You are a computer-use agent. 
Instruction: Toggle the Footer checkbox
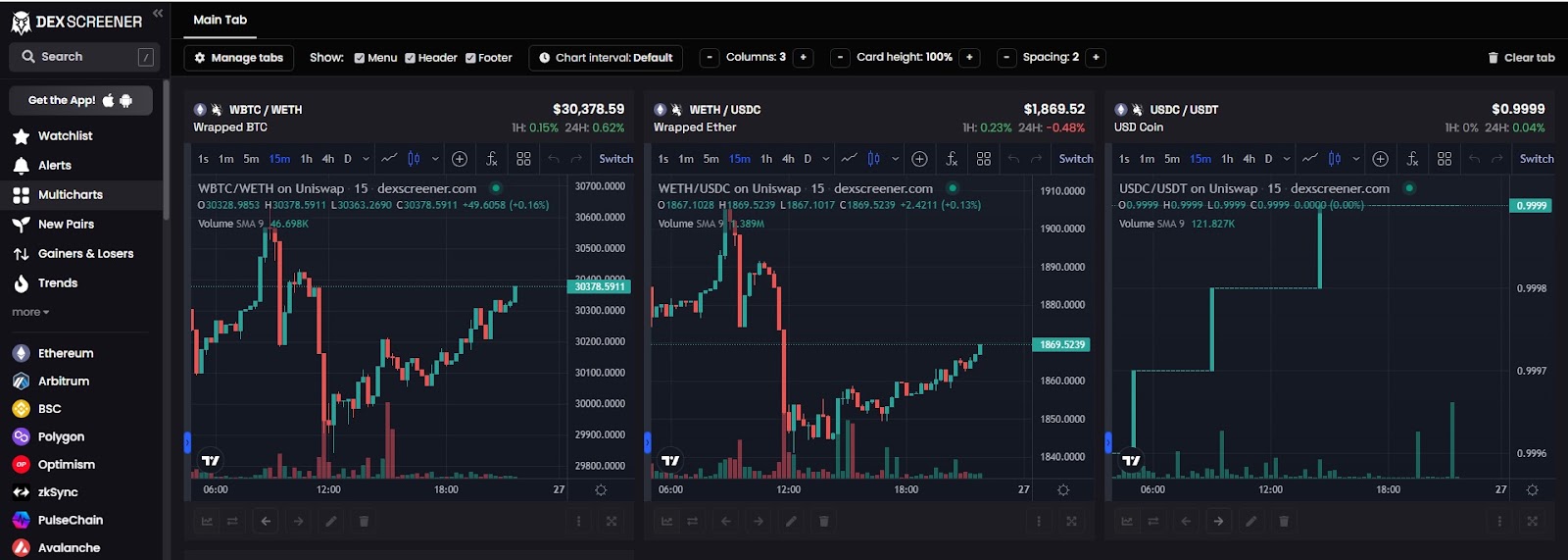point(470,58)
